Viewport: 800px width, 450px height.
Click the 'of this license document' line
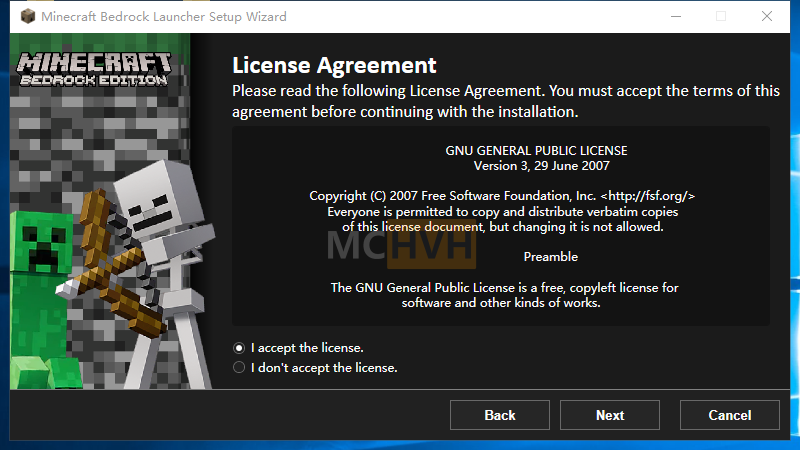tap(503, 227)
